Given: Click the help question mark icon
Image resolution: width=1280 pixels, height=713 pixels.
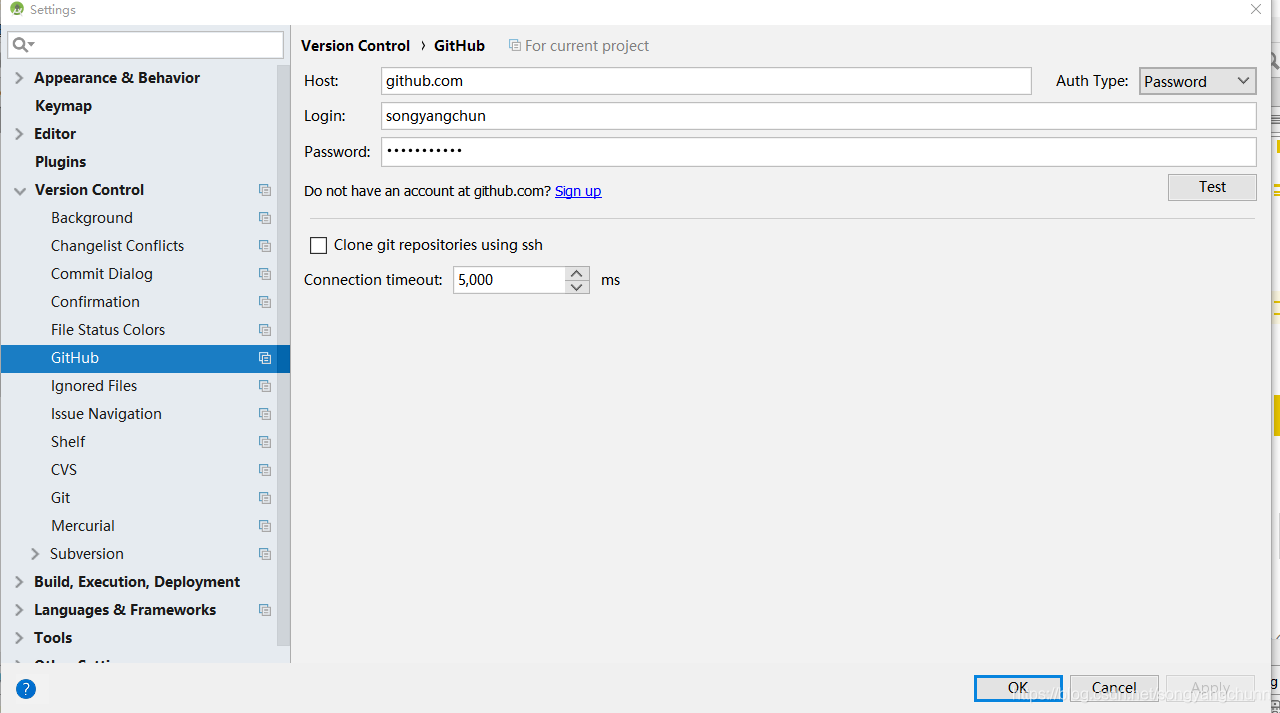Looking at the screenshot, I should (x=26, y=688).
